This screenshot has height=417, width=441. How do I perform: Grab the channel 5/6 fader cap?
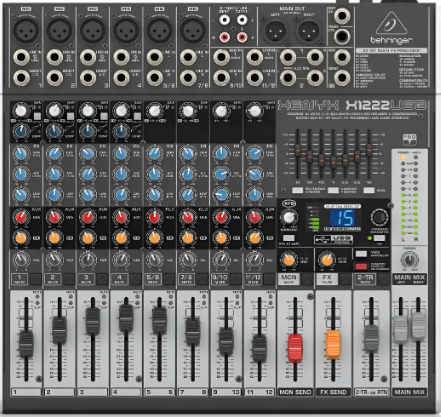(159, 320)
